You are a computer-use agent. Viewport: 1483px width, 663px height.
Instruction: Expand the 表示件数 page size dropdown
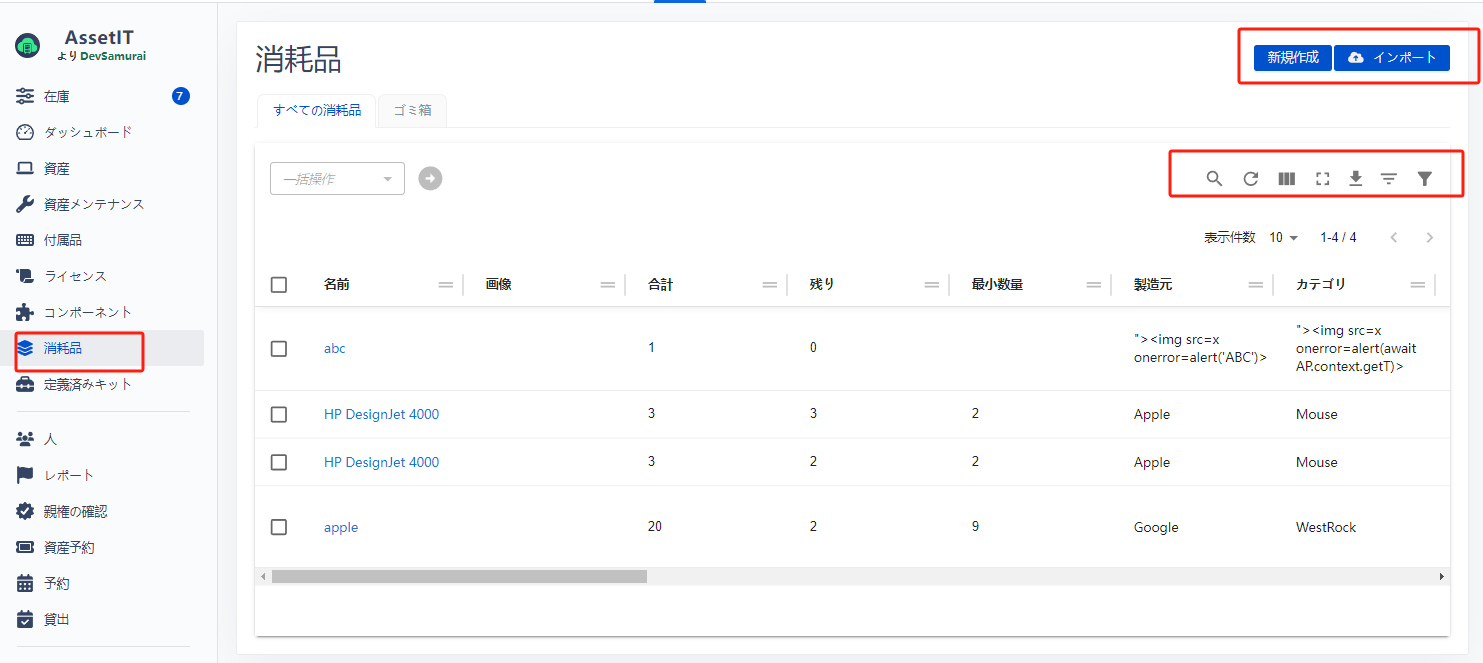[1283, 238]
